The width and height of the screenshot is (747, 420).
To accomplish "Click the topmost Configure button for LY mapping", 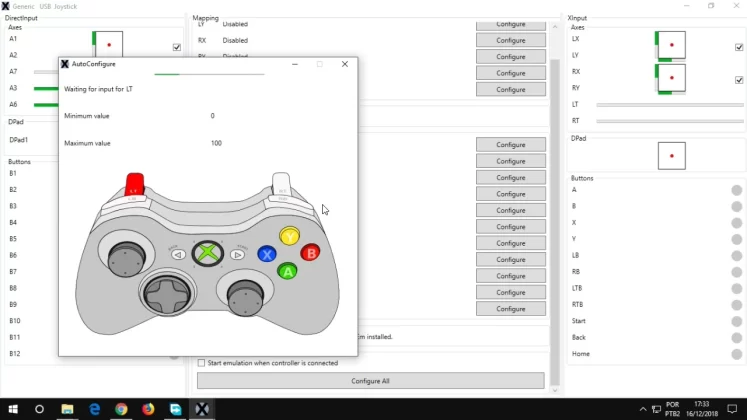I will coord(511,25).
